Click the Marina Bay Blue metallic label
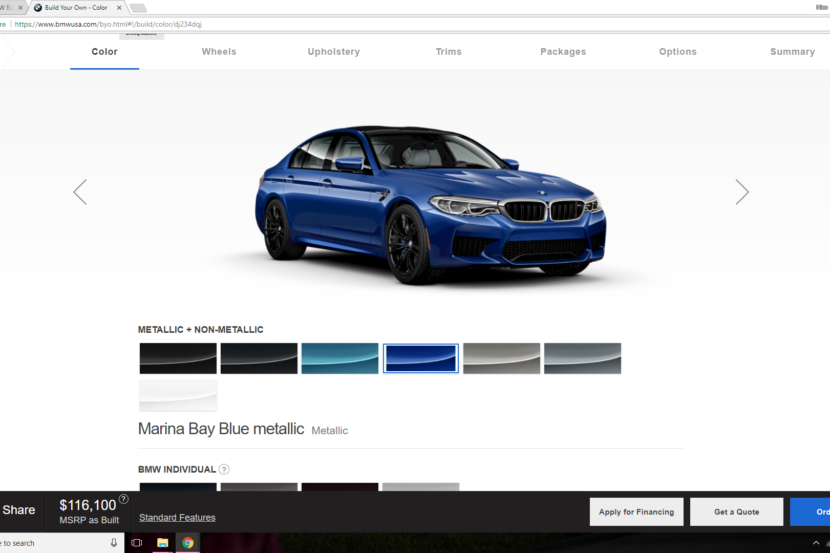The height and width of the screenshot is (553, 830). [x=221, y=429]
